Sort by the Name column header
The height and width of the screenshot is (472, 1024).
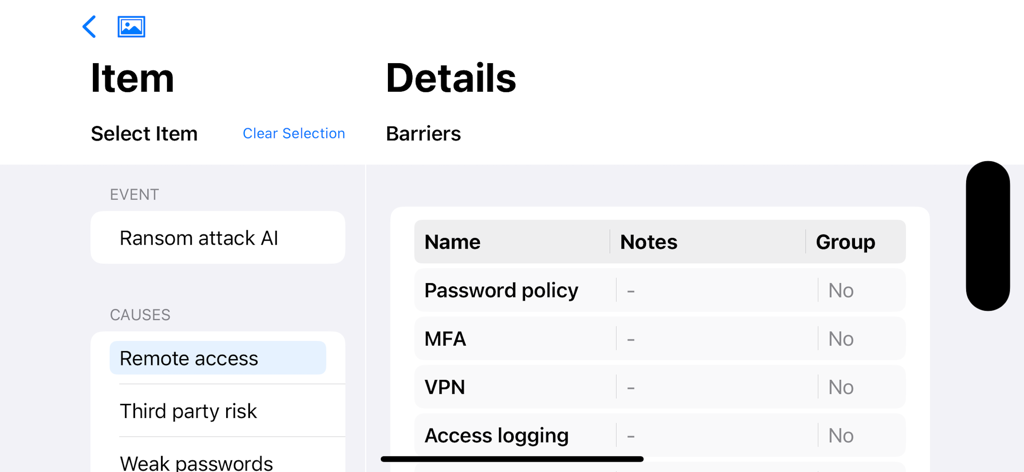click(452, 242)
